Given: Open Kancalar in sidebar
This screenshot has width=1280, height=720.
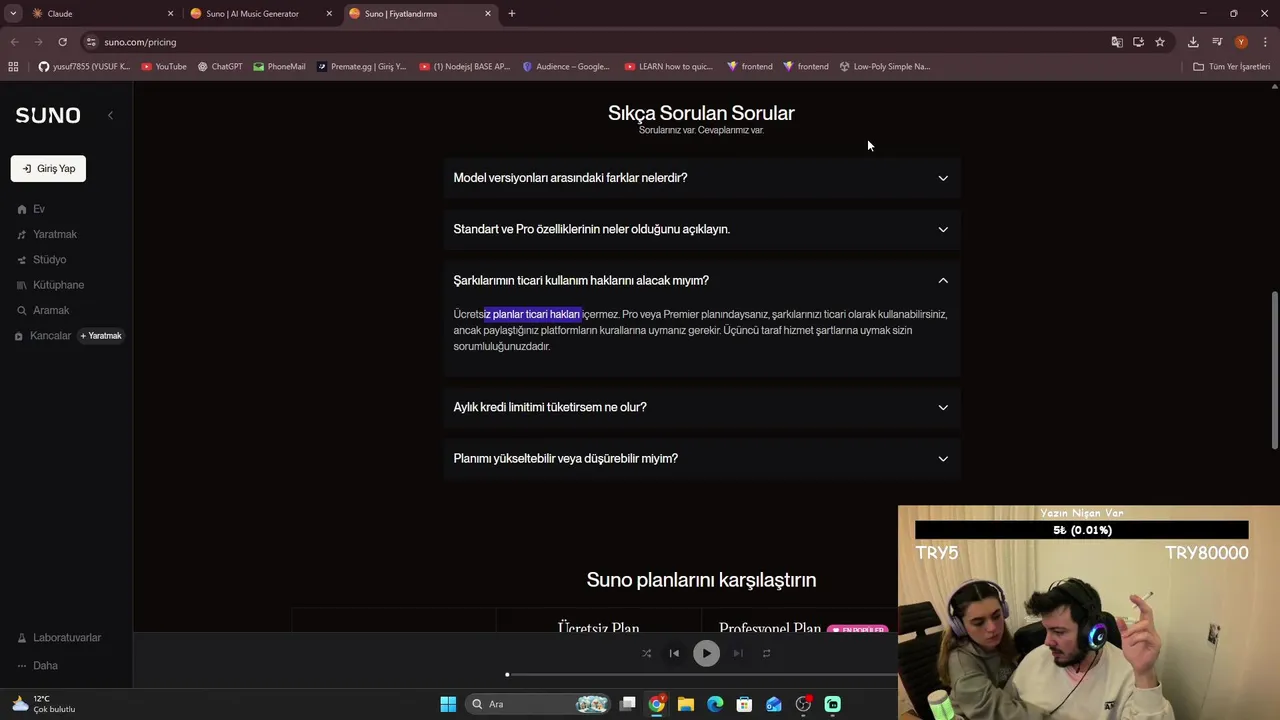Looking at the screenshot, I should 43,336.
